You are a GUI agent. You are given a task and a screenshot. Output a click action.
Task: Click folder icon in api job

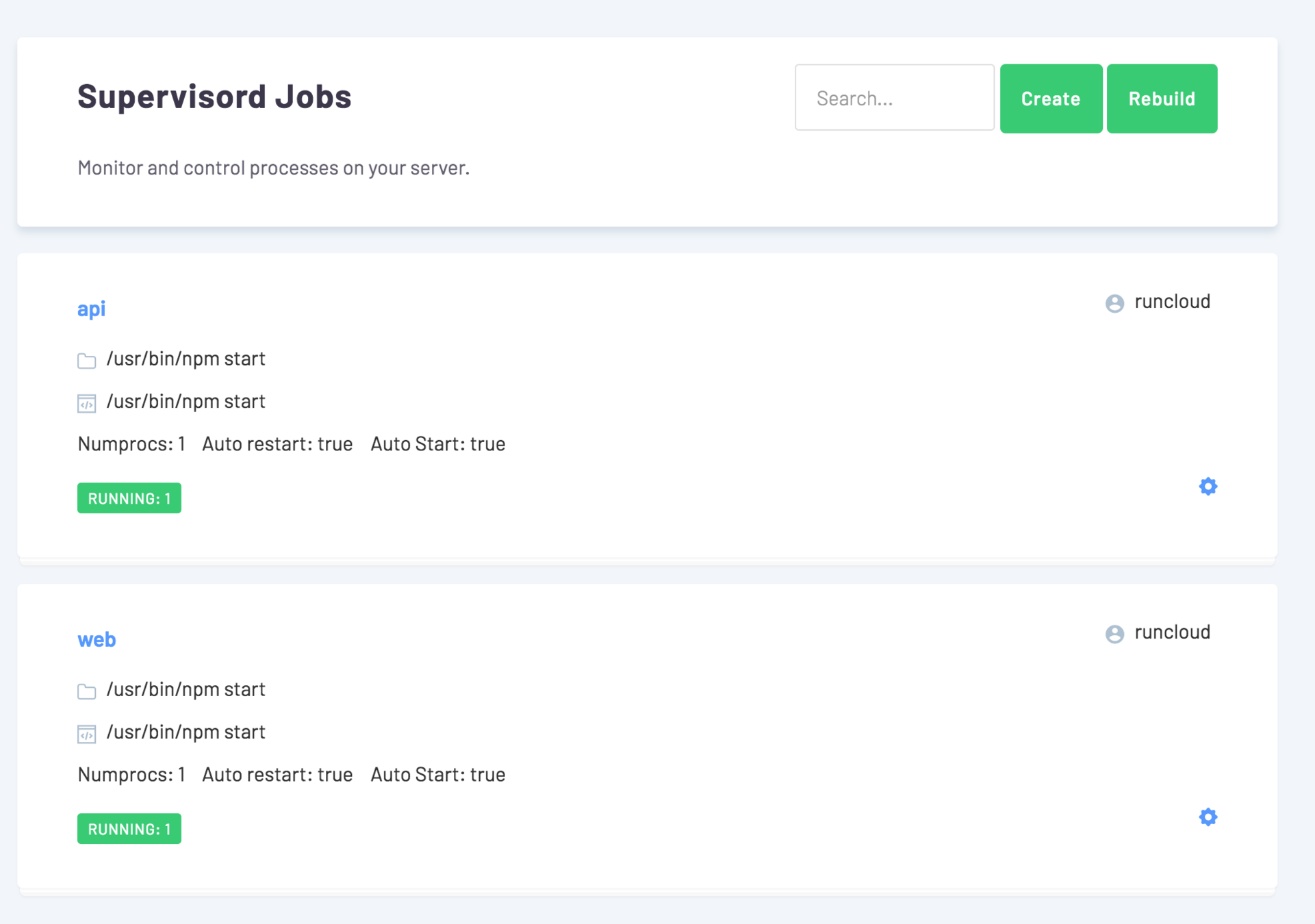(x=86, y=361)
